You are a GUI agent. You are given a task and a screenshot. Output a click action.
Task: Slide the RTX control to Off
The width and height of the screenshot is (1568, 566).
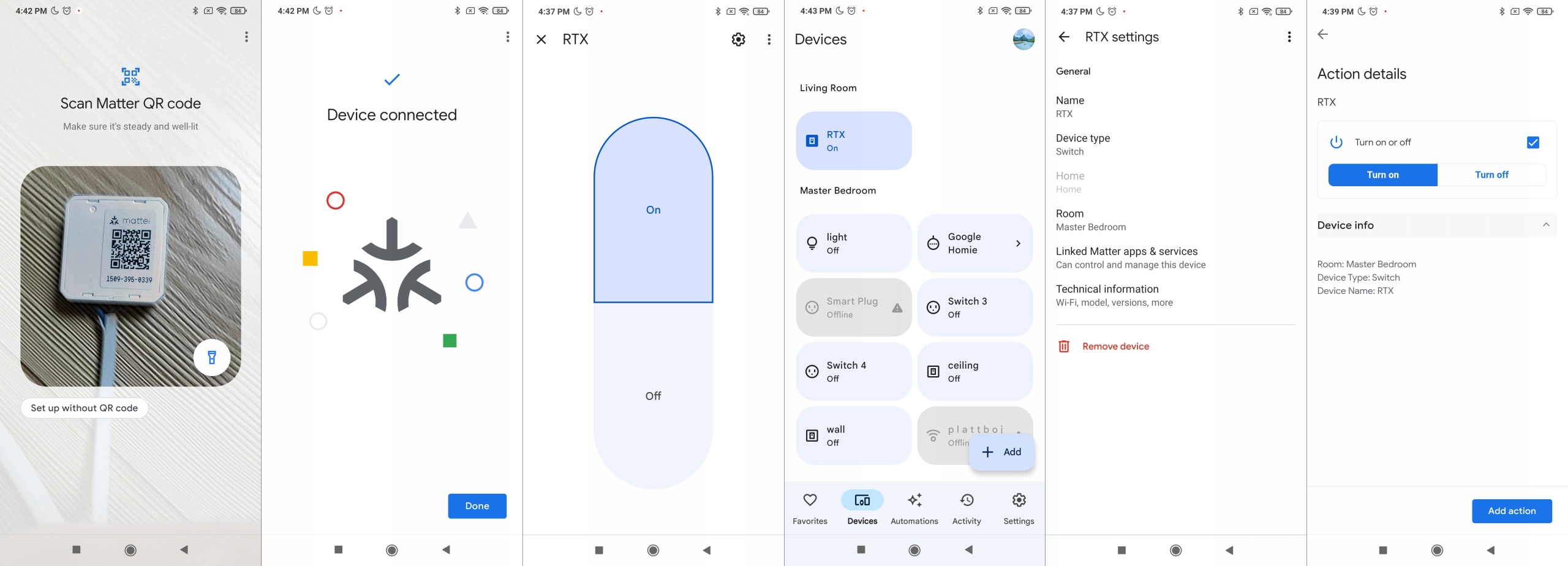coord(652,395)
